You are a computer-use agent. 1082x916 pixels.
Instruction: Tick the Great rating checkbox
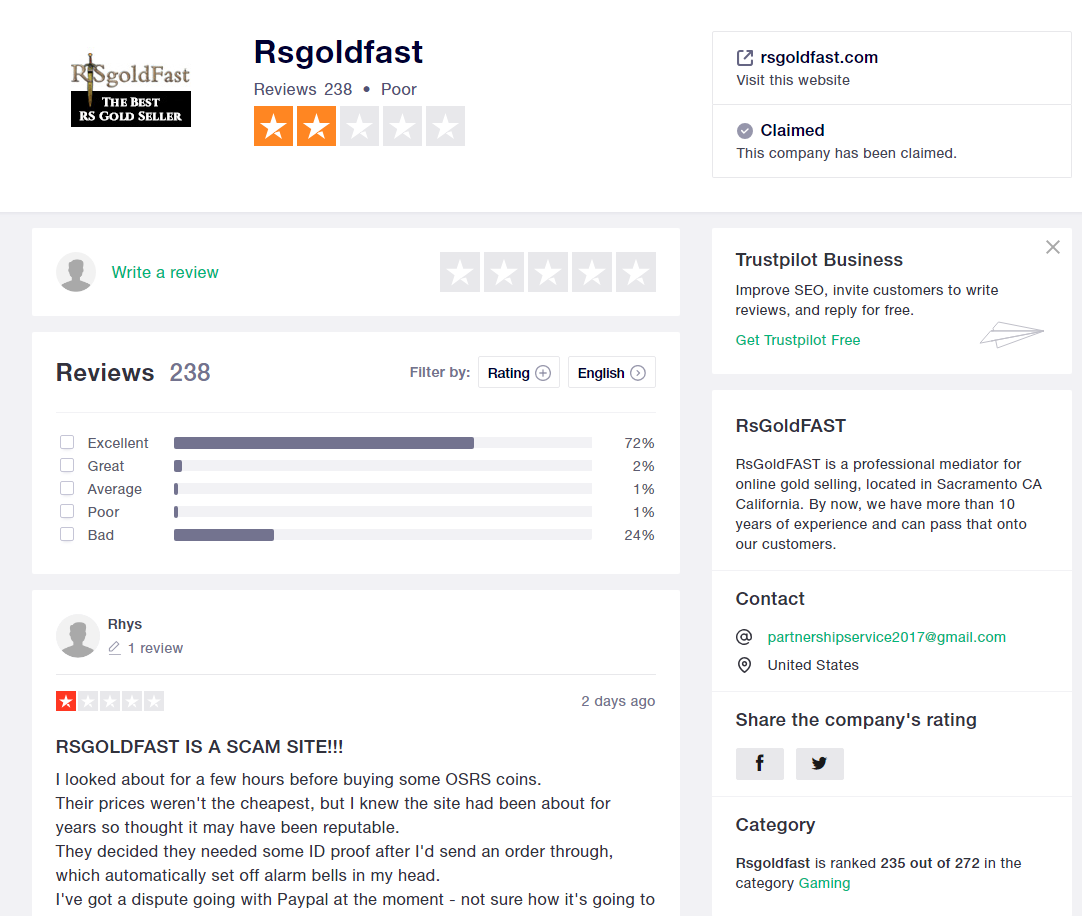tap(67, 465)
